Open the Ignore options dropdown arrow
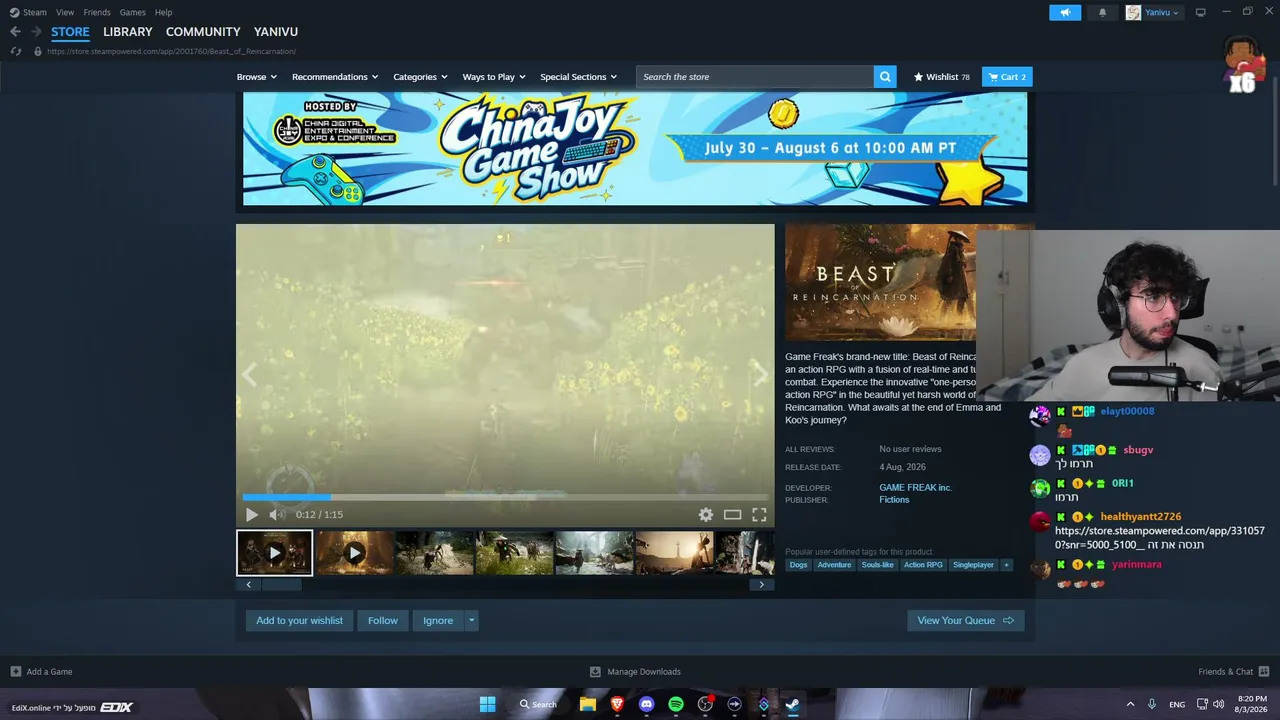The image size is (1280, 720). click(472, 621)
